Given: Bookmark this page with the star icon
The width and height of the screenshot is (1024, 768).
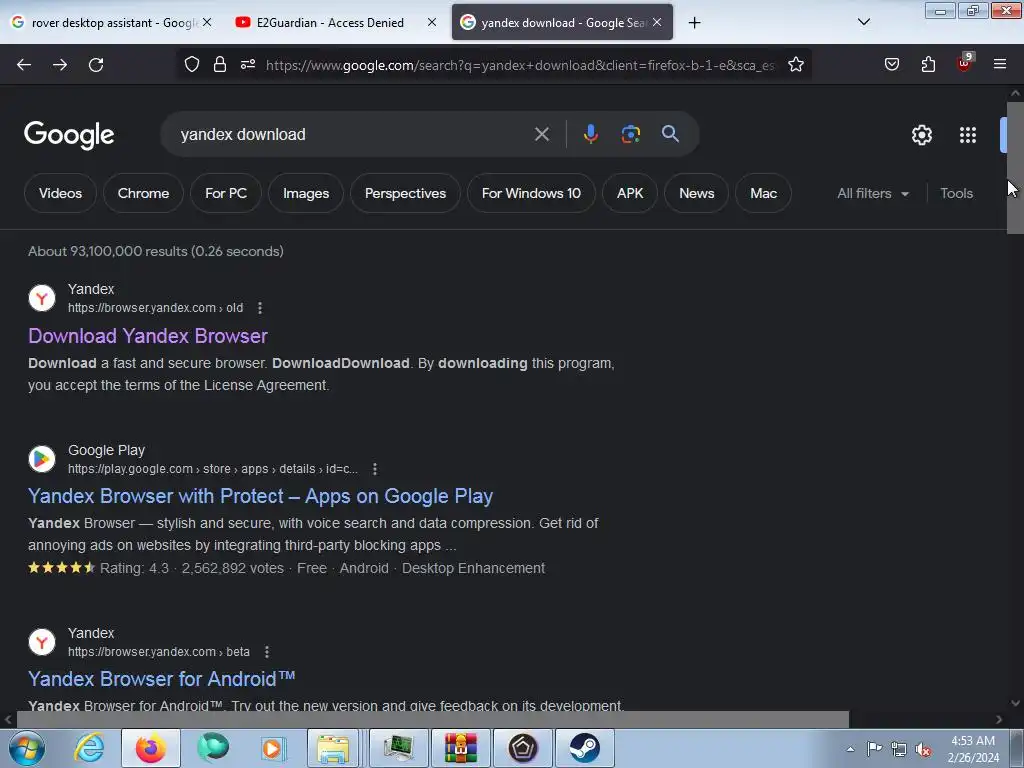Looking at the screenshot, I should 795,65.
